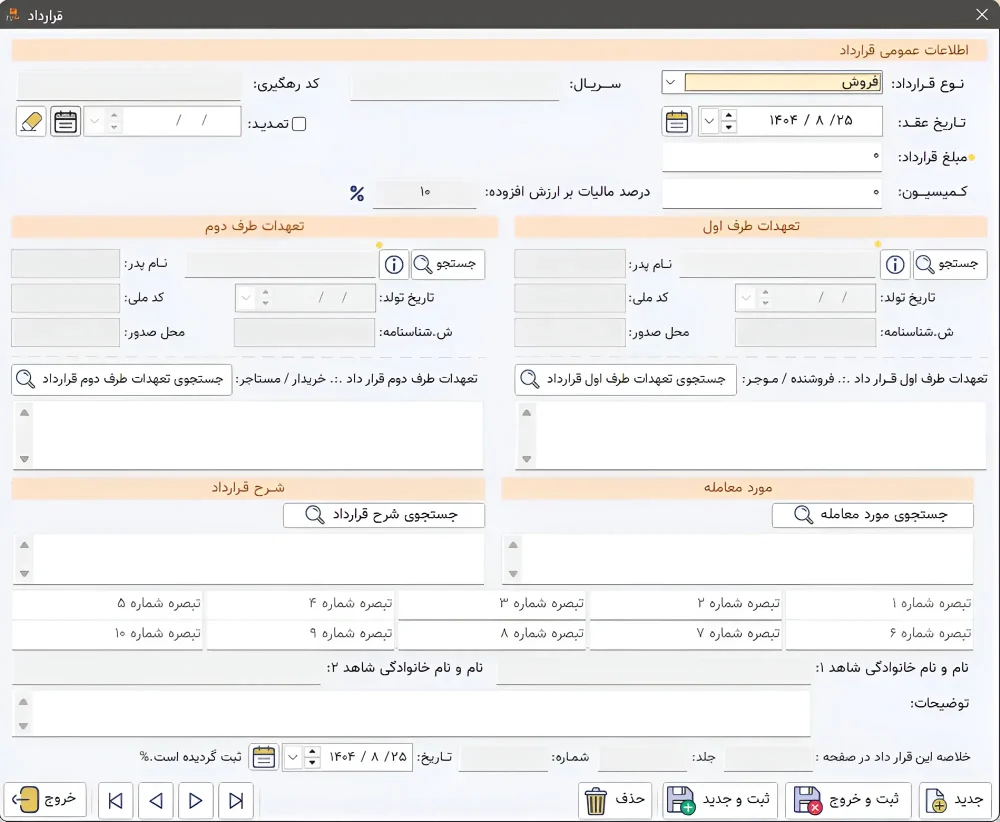Click ثبت و خروج button
1000x822 pixels.
tap(848, 800)
